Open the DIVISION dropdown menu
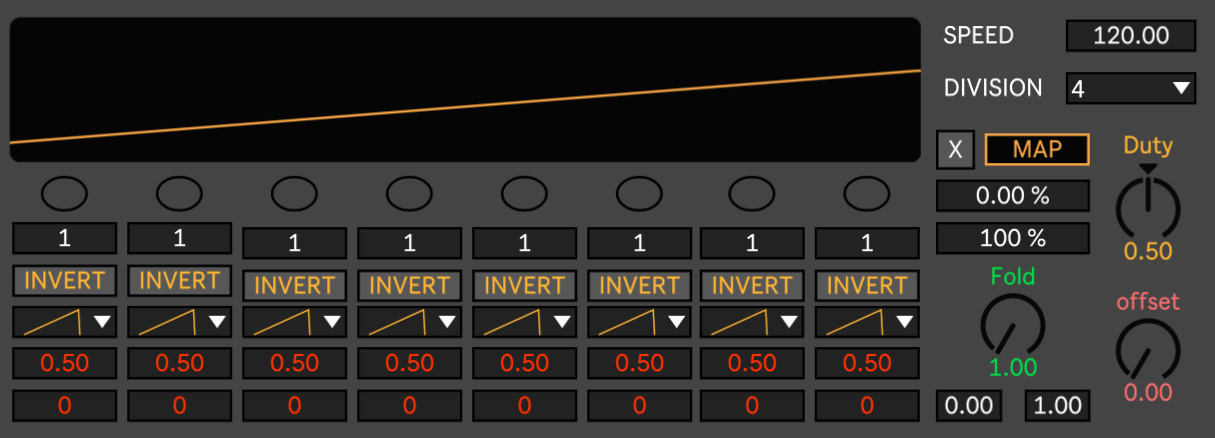The width and height of the screenshot is (1215, 438). tap(1130, 89)
